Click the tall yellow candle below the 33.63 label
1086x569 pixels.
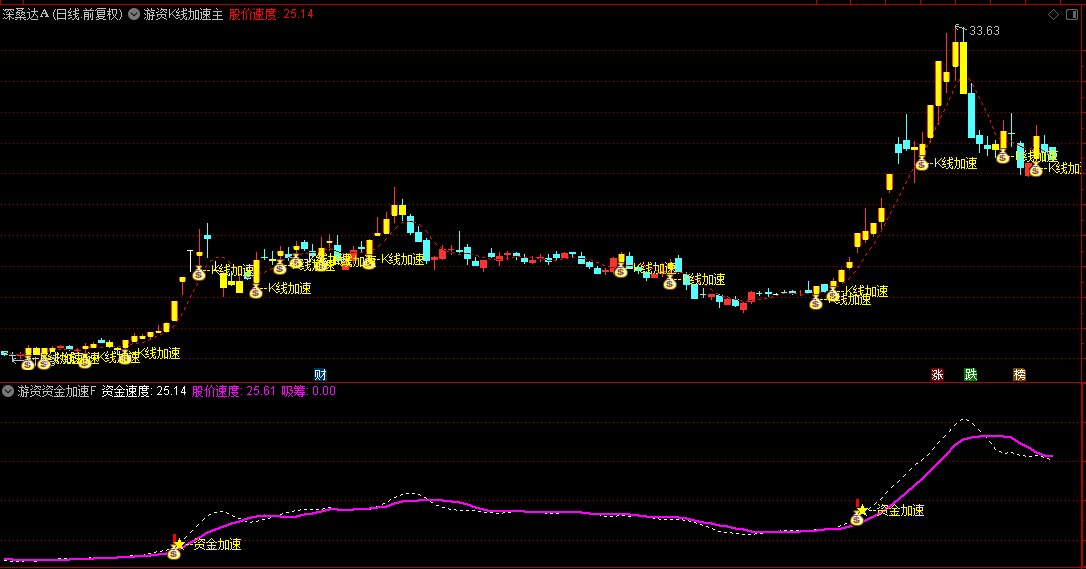tap(963, 68)
